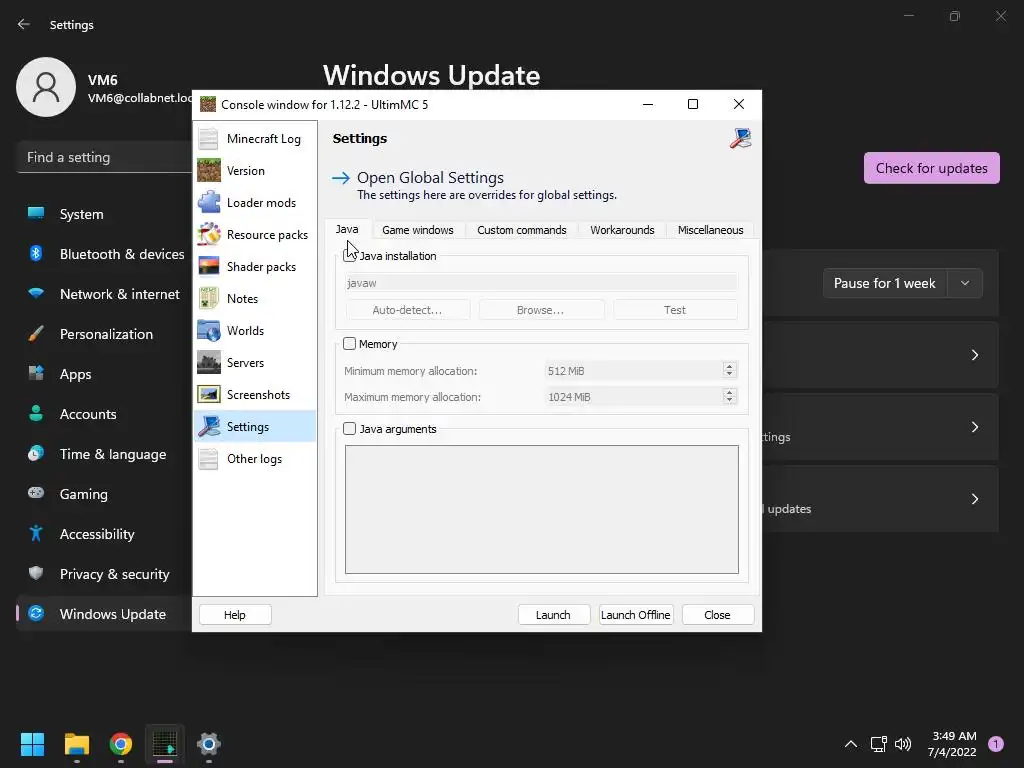Select the Settings page in UltimMC sidebar
Screen dimensions: 1024x768
click(x=255, y=426)
